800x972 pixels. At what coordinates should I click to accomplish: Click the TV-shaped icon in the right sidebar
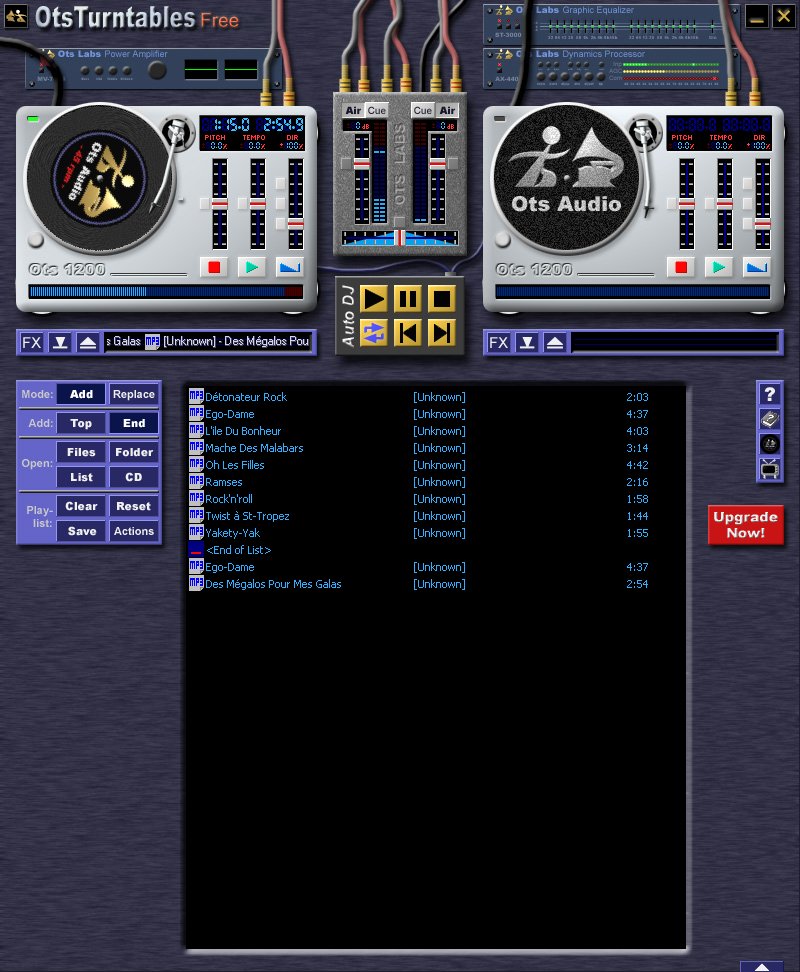(770, 469)
